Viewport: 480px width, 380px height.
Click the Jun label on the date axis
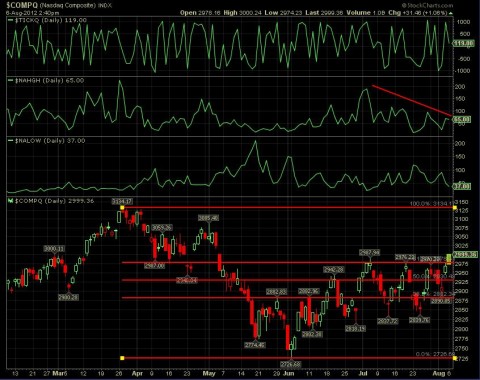click(289, 374)
